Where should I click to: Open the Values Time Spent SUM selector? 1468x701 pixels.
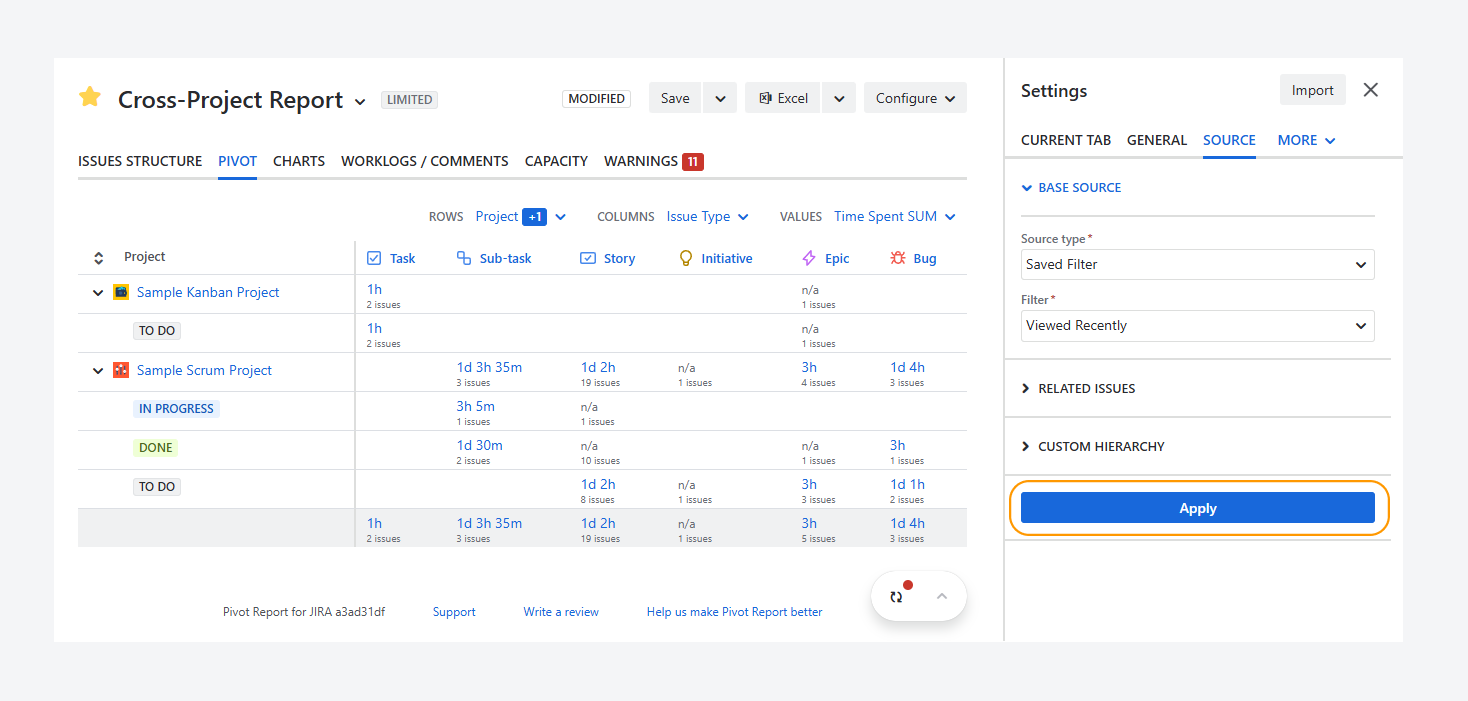point(895,216)
